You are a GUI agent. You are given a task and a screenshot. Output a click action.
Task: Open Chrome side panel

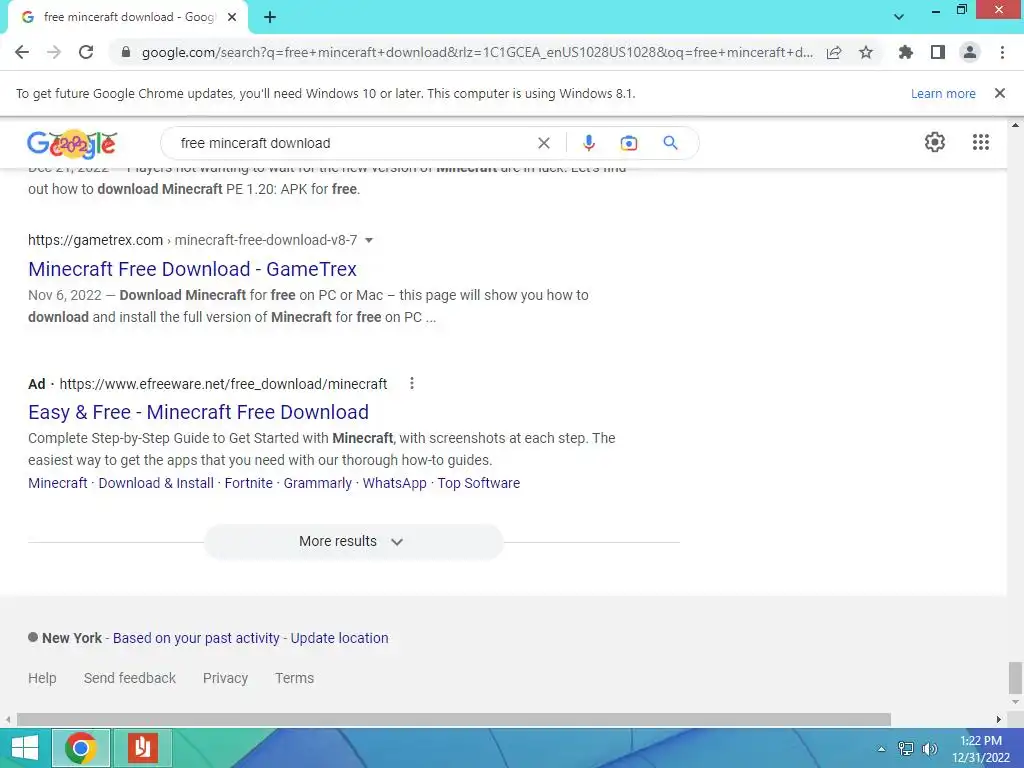click(x=938, y=52)
